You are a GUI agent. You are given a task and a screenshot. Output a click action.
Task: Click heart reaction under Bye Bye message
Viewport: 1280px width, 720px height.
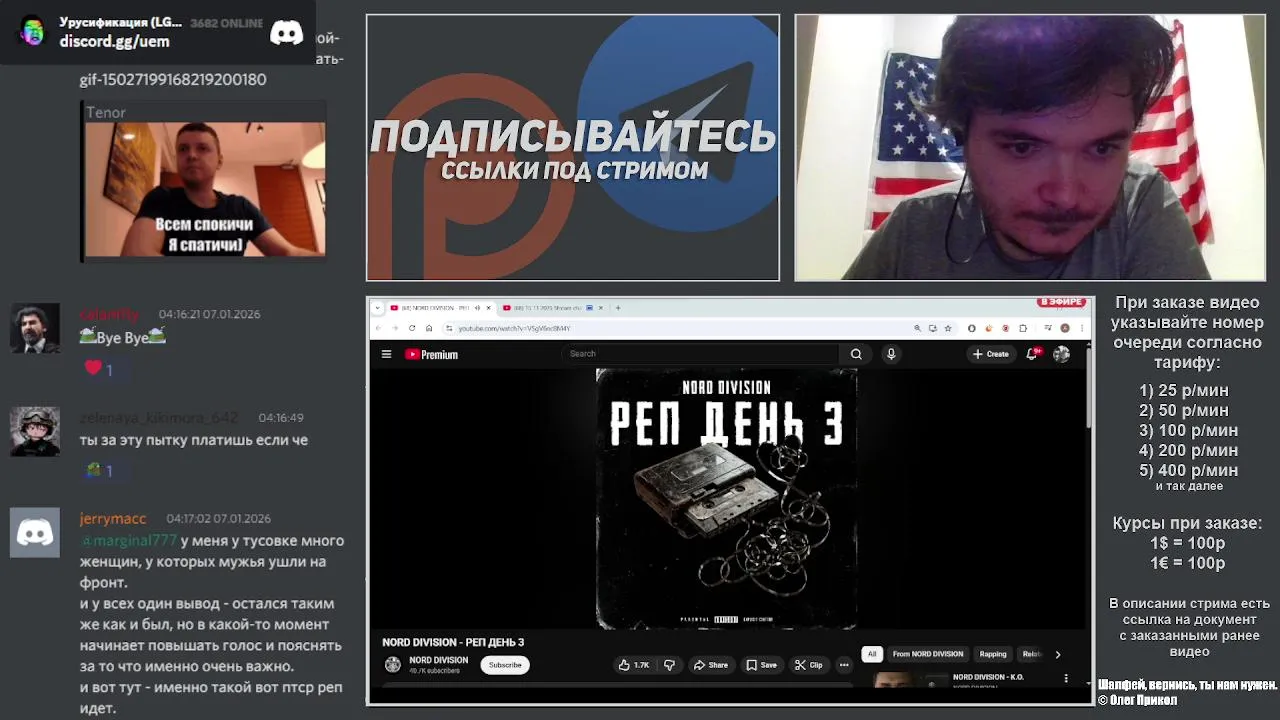click(x=100, y=369)
